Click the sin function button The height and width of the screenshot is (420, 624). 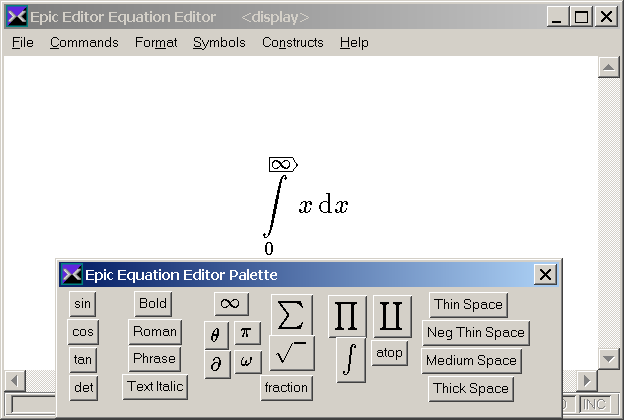pos(82,304)
